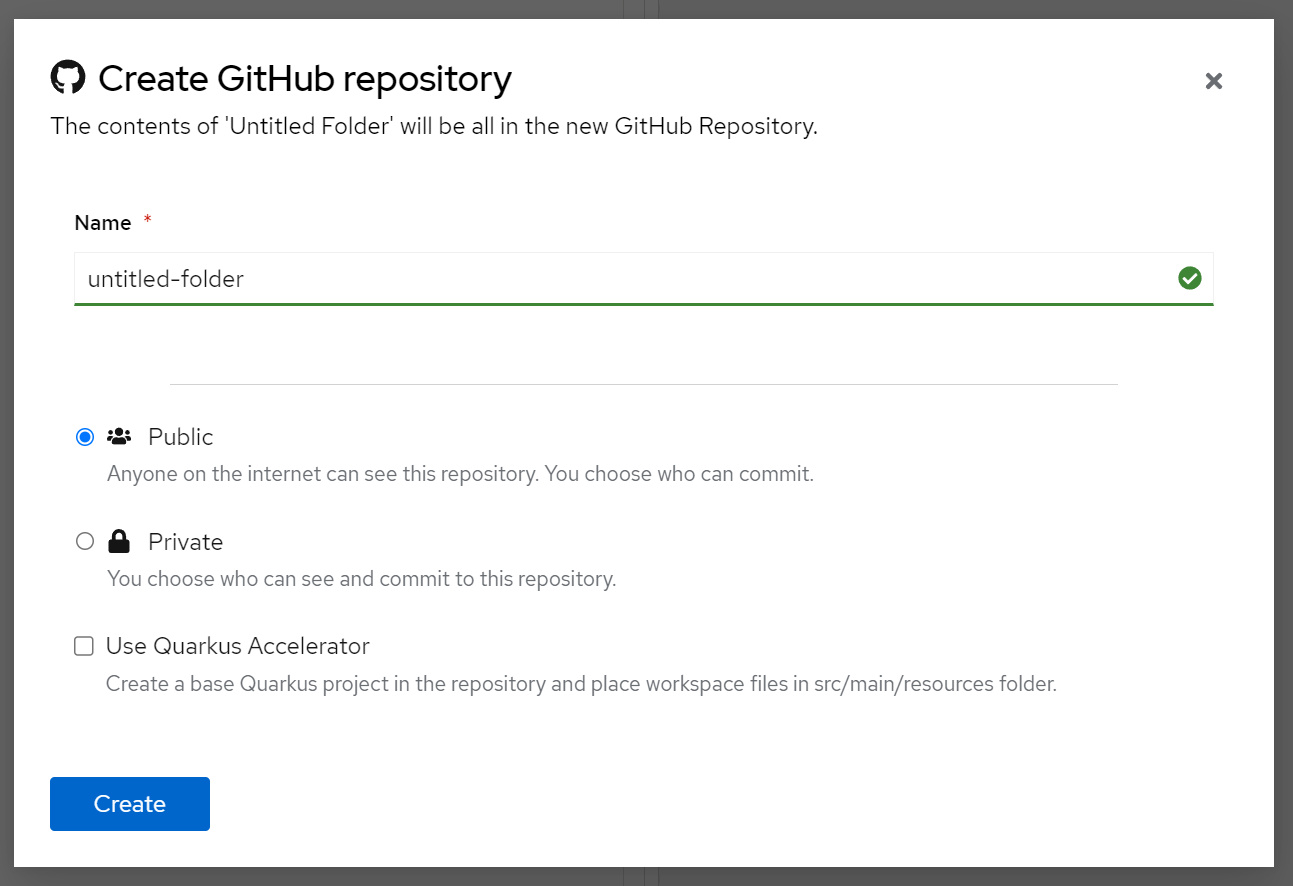Click the Public option label text

point(180,436)
